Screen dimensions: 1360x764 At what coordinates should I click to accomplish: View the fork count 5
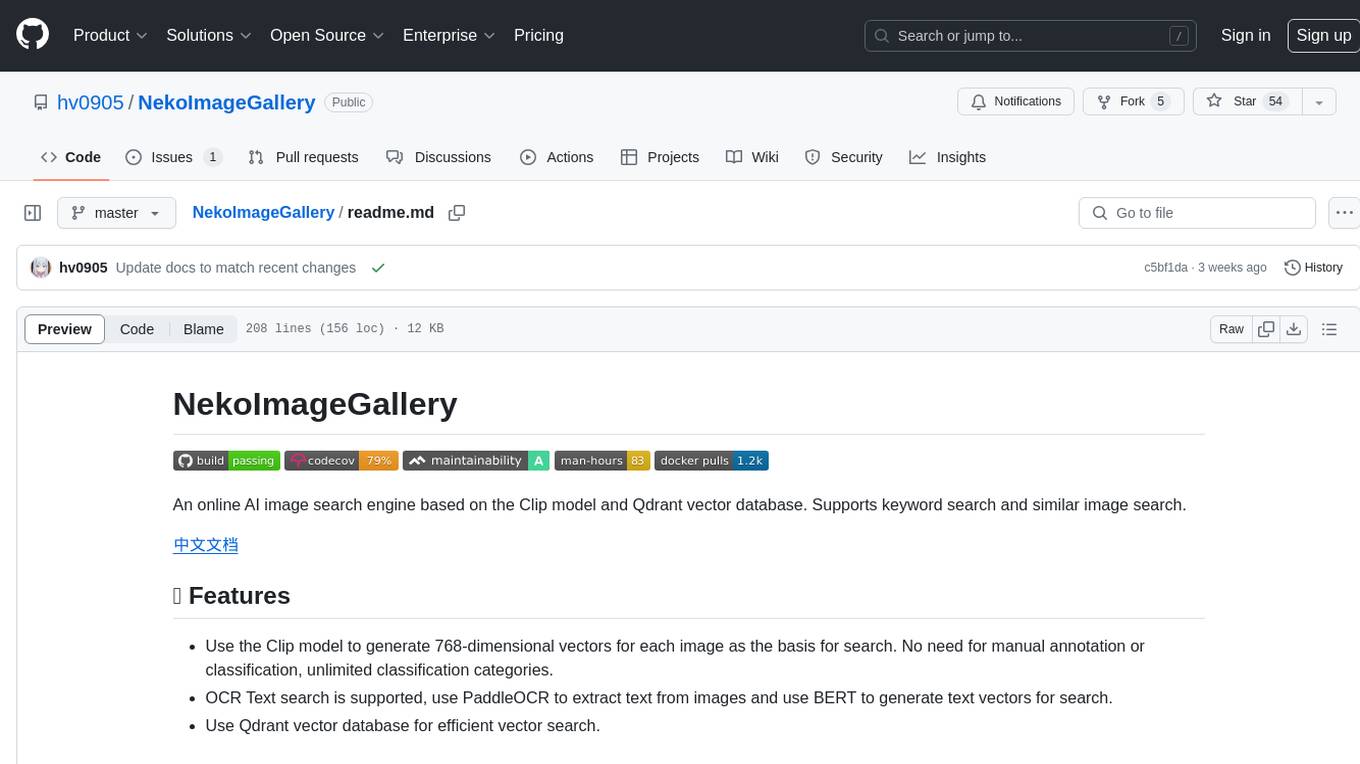pos(1160,102)
